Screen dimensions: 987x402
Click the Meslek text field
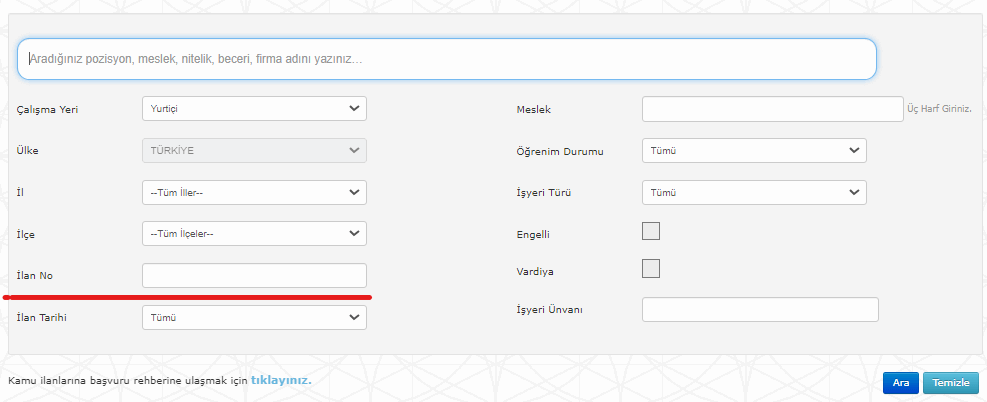click(772, 109)
